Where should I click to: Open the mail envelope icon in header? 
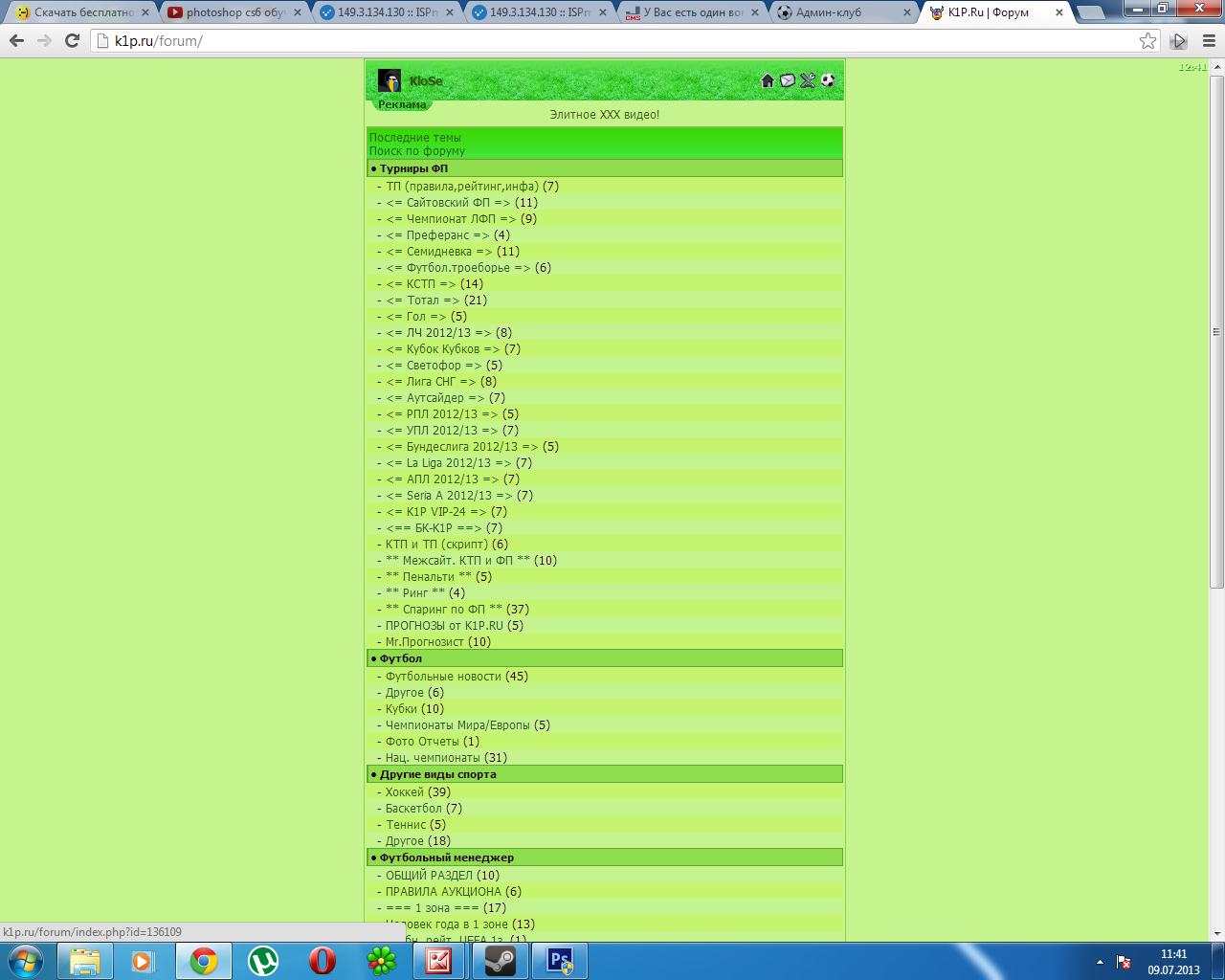(788, 80)
